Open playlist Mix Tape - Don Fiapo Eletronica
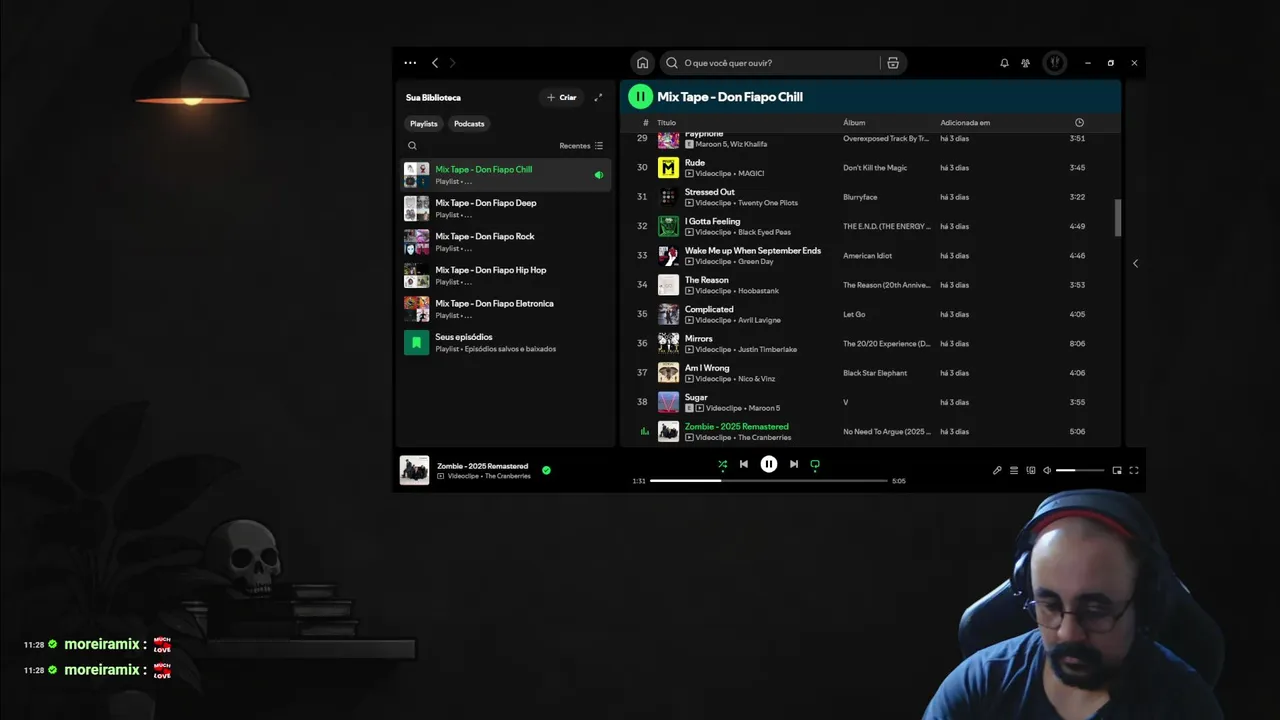Viewport: 1280px width, 720px height. [506, 309]
